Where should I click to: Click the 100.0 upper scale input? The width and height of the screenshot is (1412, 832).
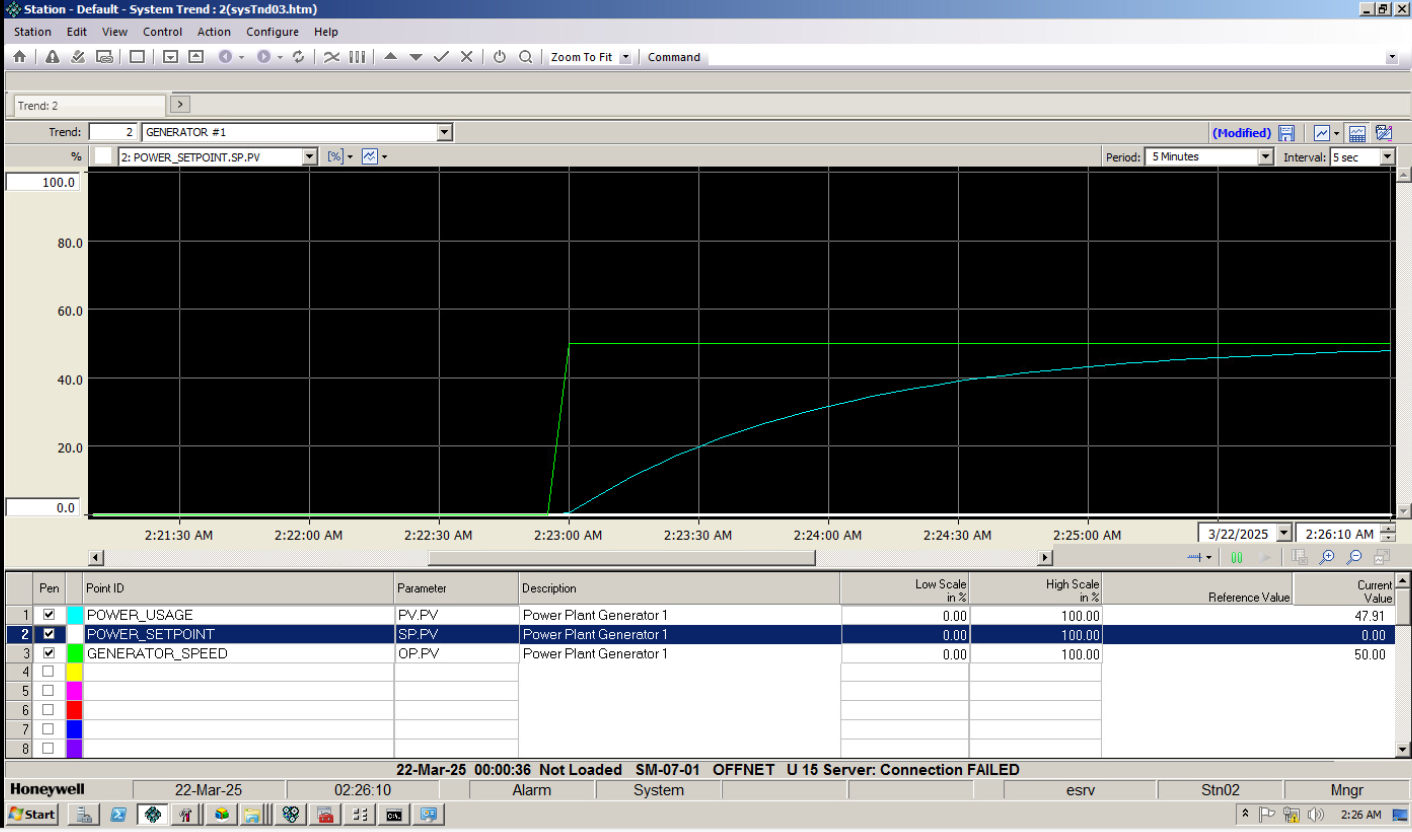pos(43,182)
